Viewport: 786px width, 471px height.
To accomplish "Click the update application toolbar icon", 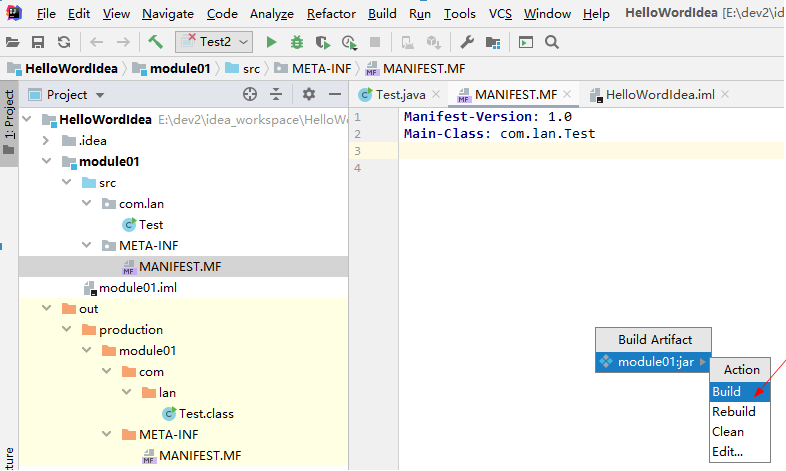I will (434, 43).
